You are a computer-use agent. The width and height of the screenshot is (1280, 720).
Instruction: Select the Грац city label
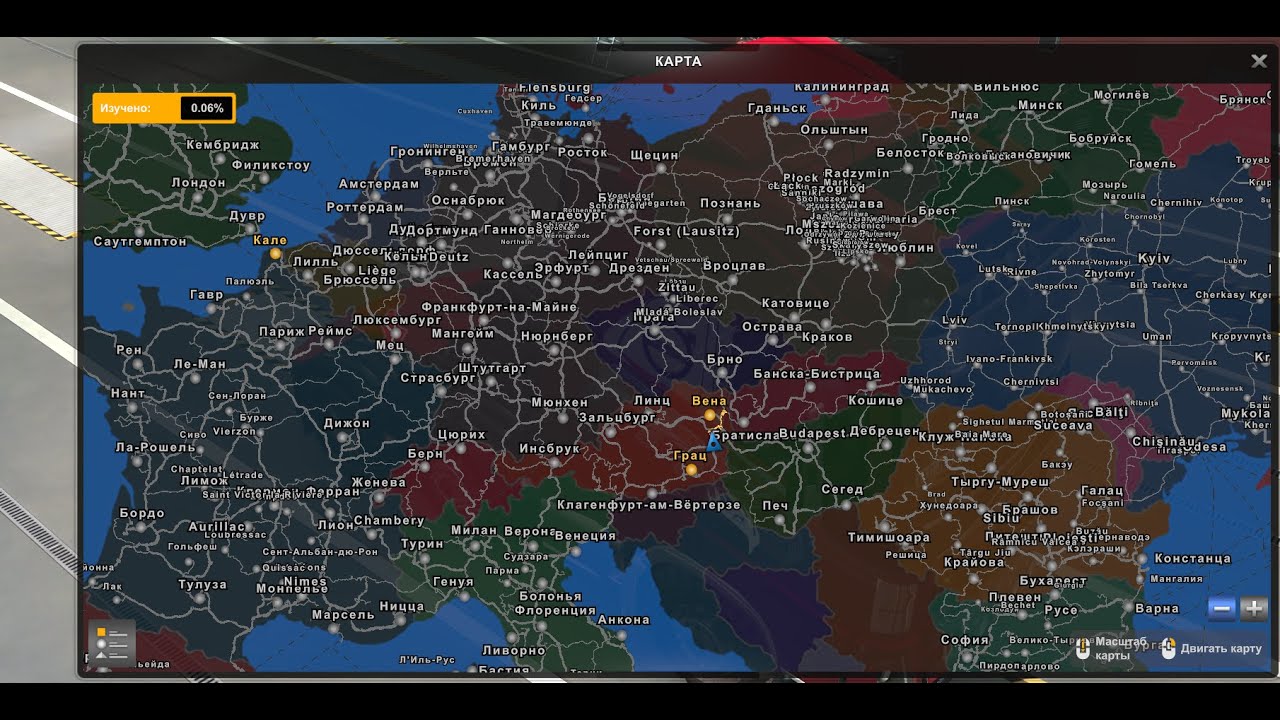coord(691,455)
